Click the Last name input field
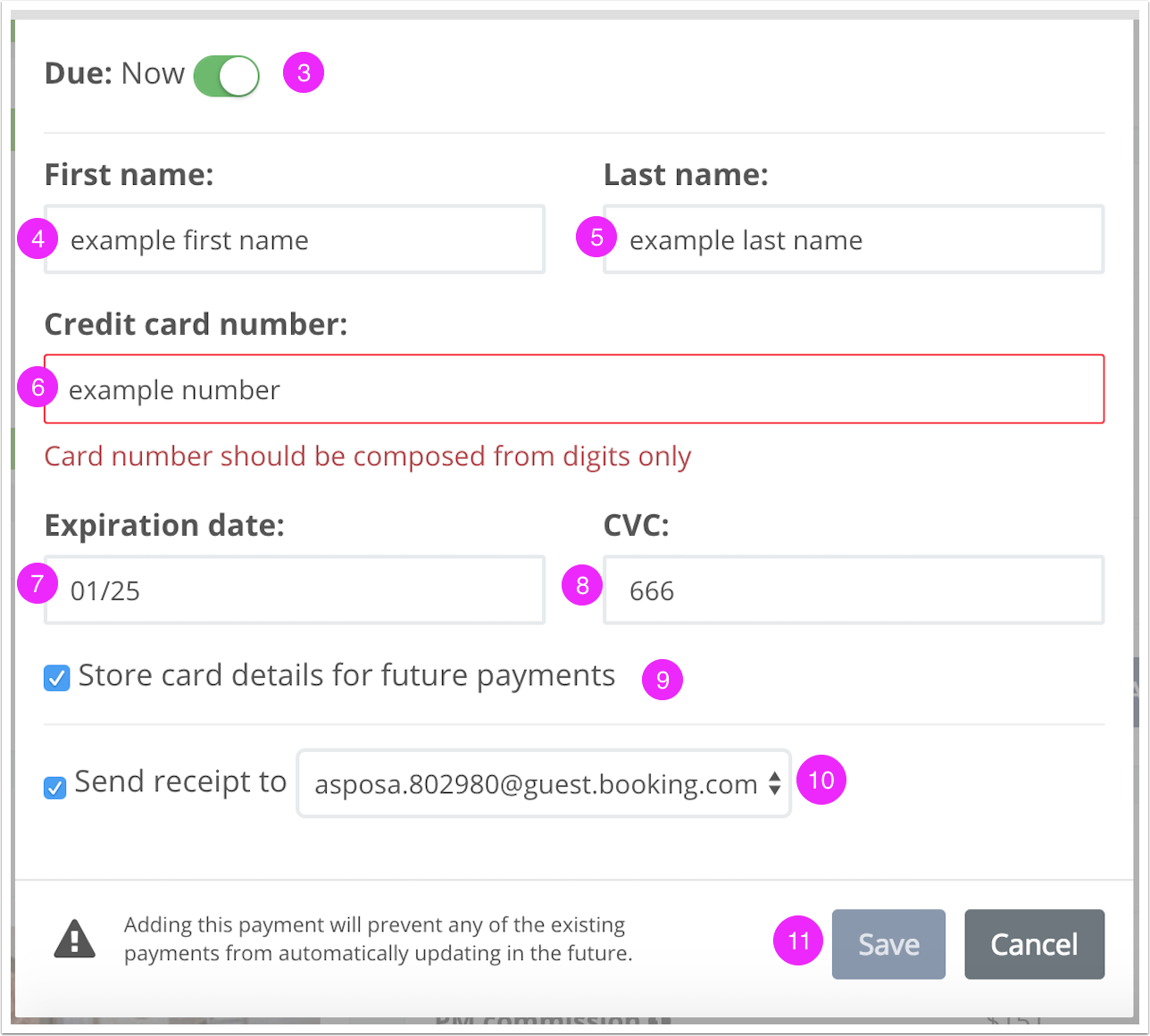 coord(854,239)
